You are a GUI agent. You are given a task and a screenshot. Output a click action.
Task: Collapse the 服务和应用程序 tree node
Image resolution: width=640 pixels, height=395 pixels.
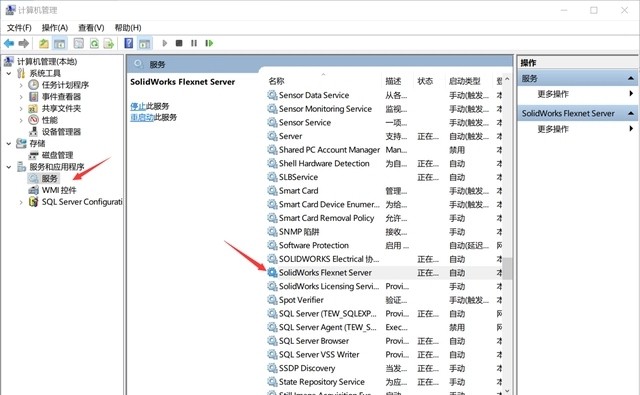coord(9,167)
